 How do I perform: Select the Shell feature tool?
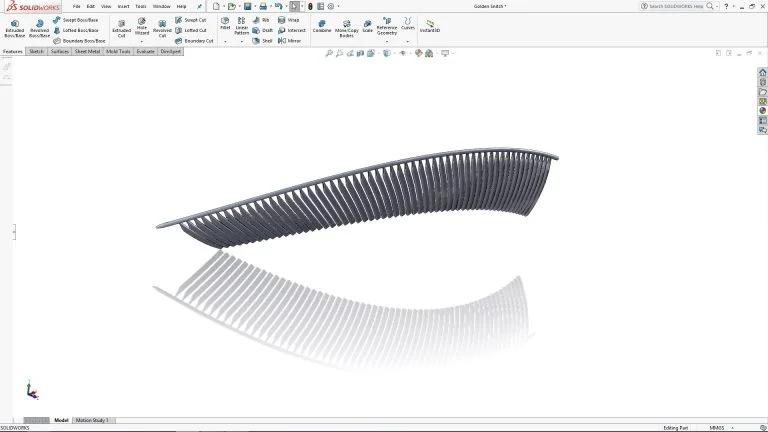click(263, 41)
